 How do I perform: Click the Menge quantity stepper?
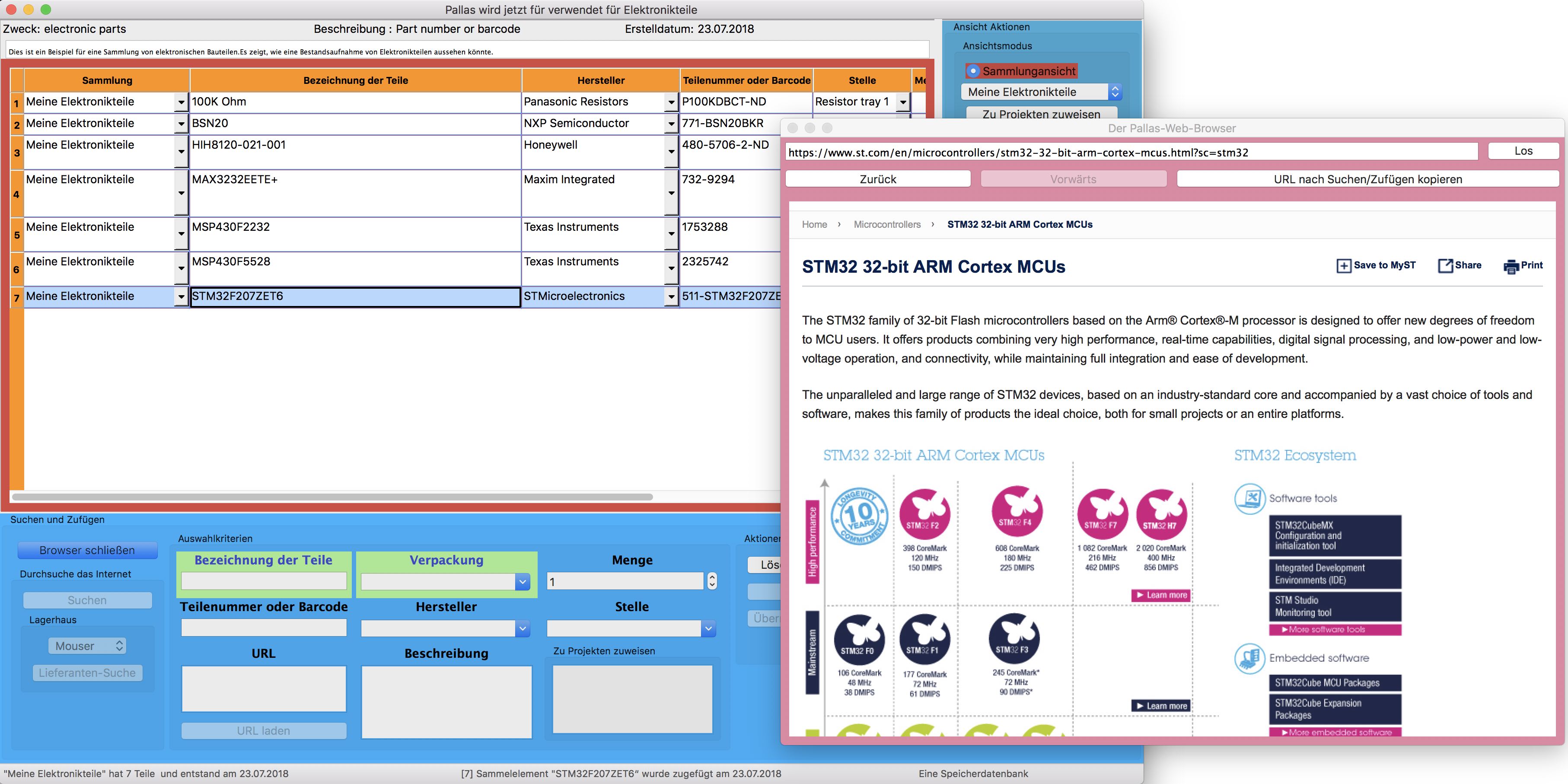[x=712, y=581]
